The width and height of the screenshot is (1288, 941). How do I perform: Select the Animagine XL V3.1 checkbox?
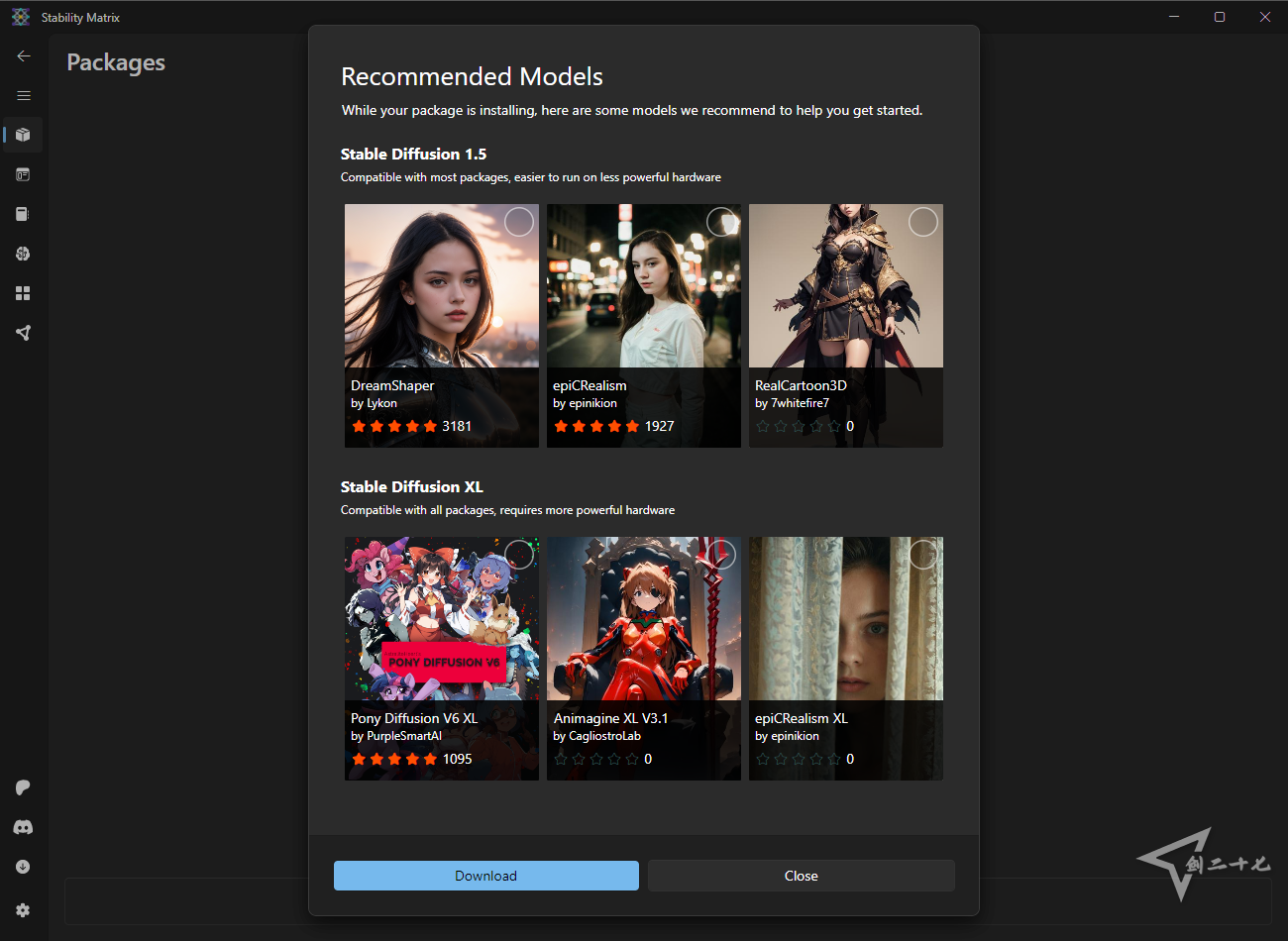[x=721, y=555]
